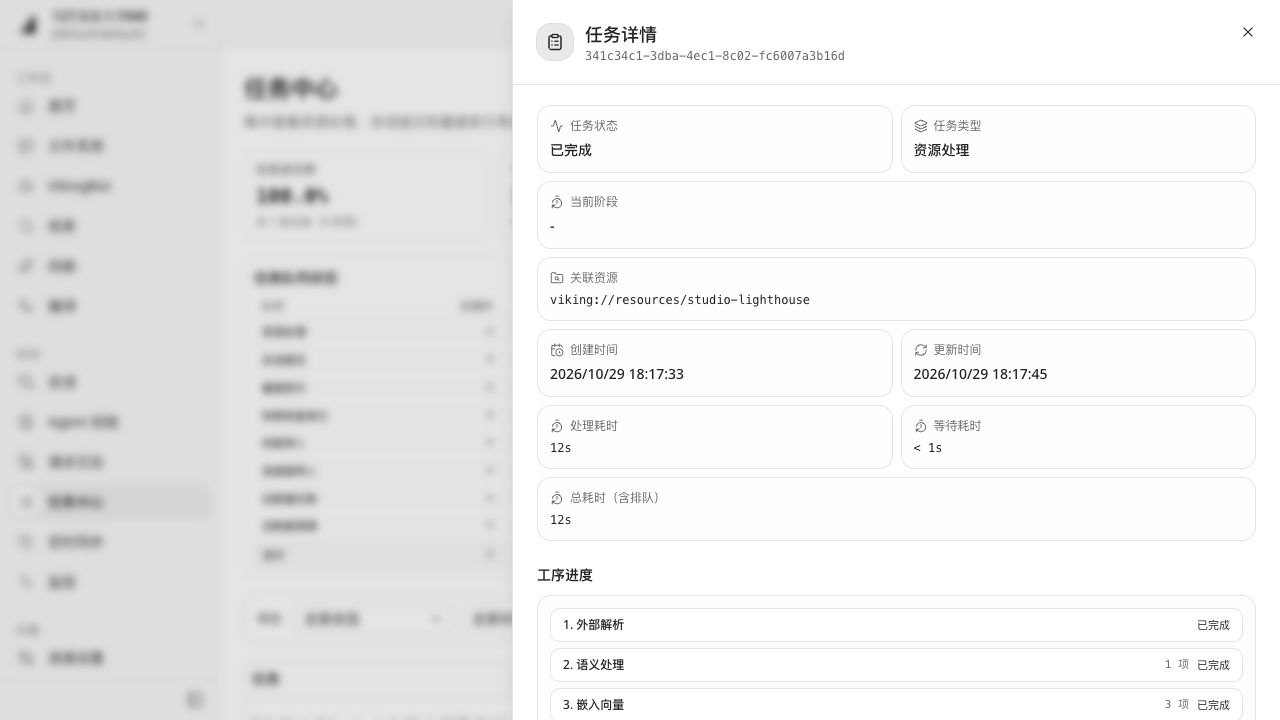This screenshot has height=720, width=1280.
Task: Click the 任务类型 layers icon
Action: pyautogui.click(x=921, y=126)
